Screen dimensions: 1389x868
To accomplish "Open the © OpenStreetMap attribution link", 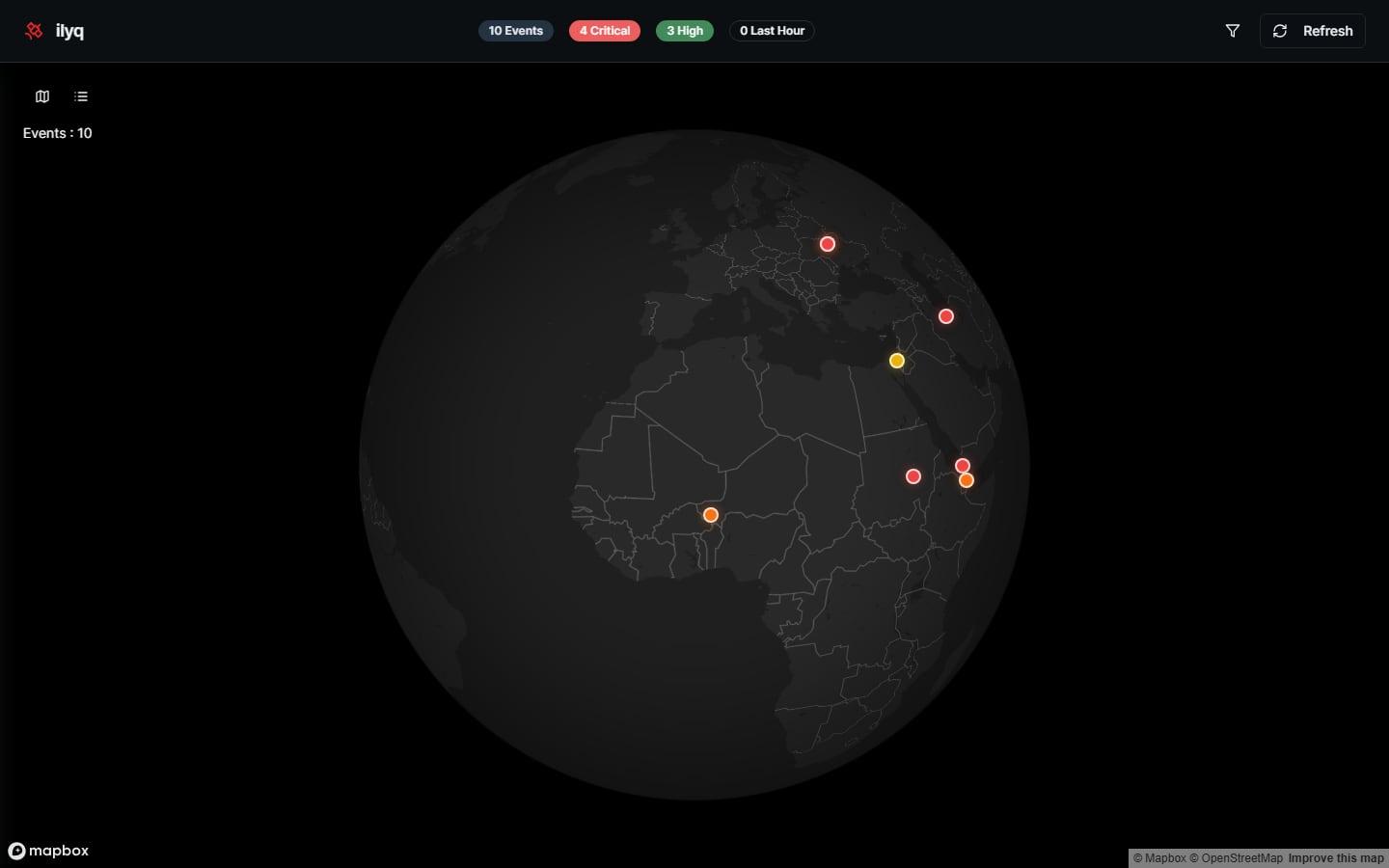I will coord(1237,858).
